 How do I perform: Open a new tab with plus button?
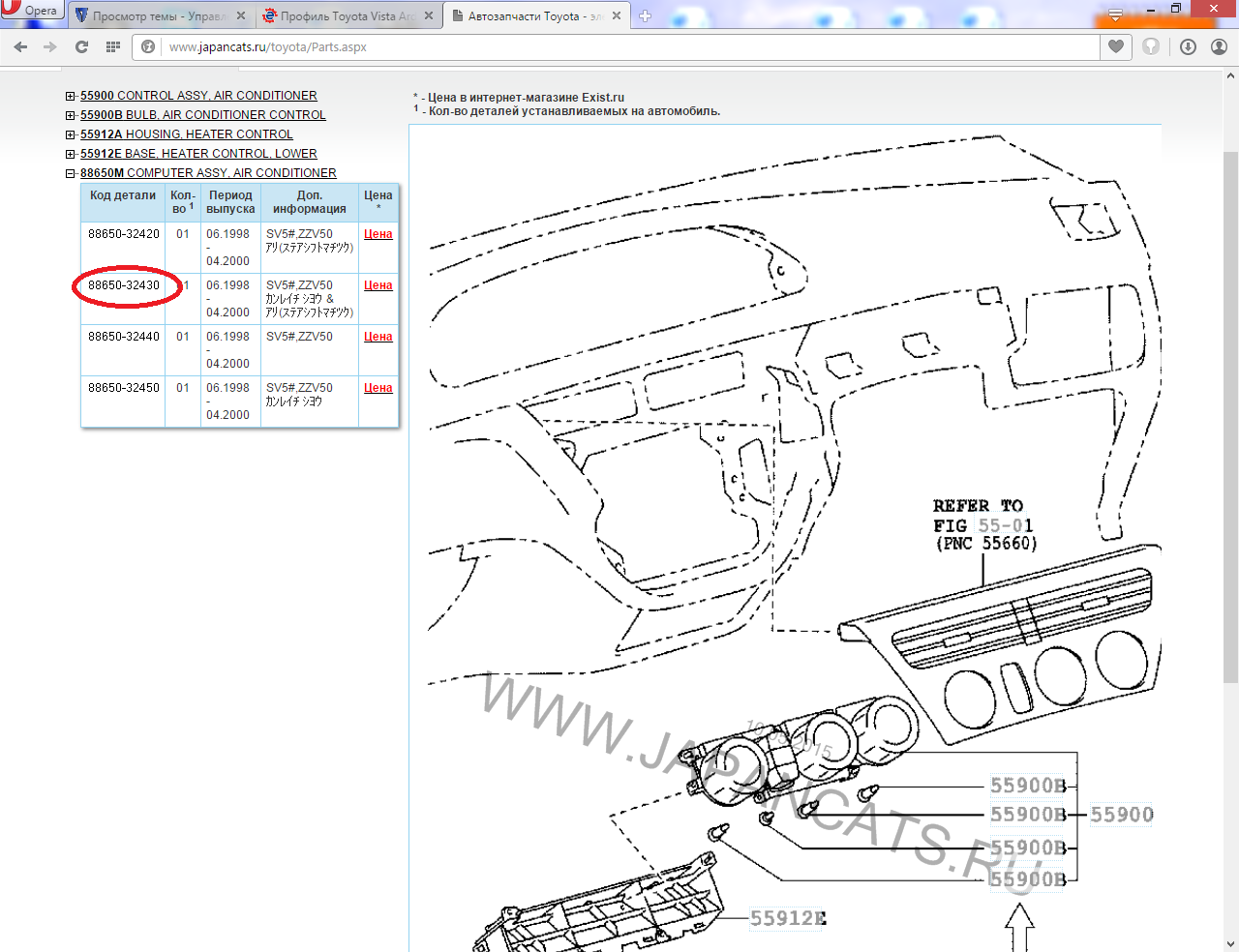[x=646, y=15]
